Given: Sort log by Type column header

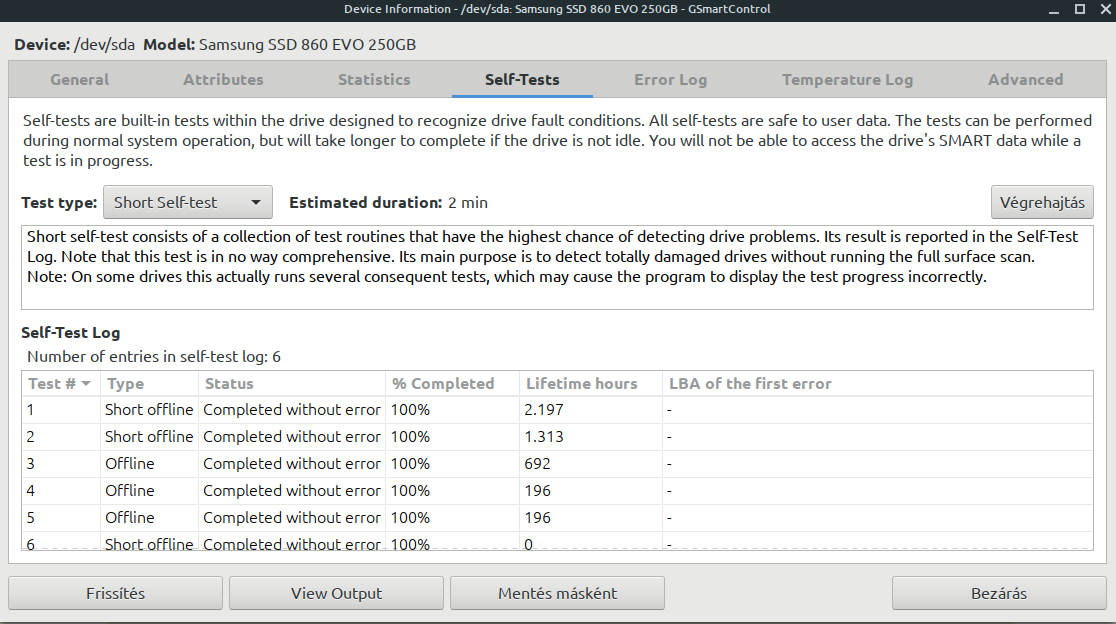Looking at the screenshot, I should click(x=126, y=384).
